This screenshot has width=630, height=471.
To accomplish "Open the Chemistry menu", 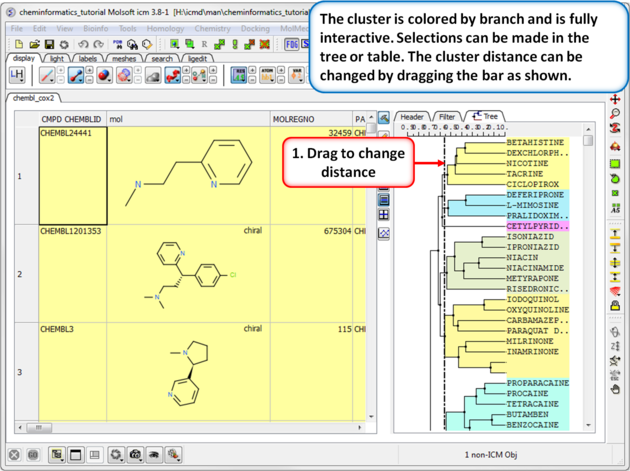I will (211, 29).
